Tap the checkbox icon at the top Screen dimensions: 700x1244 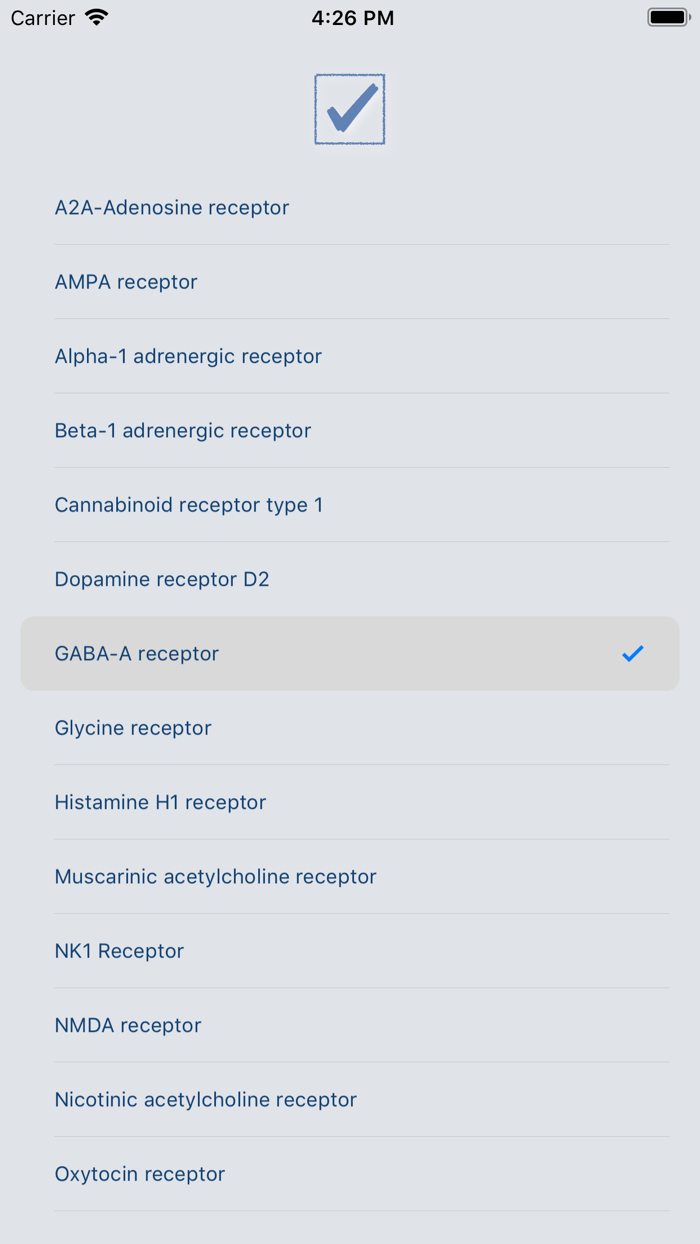349,108
